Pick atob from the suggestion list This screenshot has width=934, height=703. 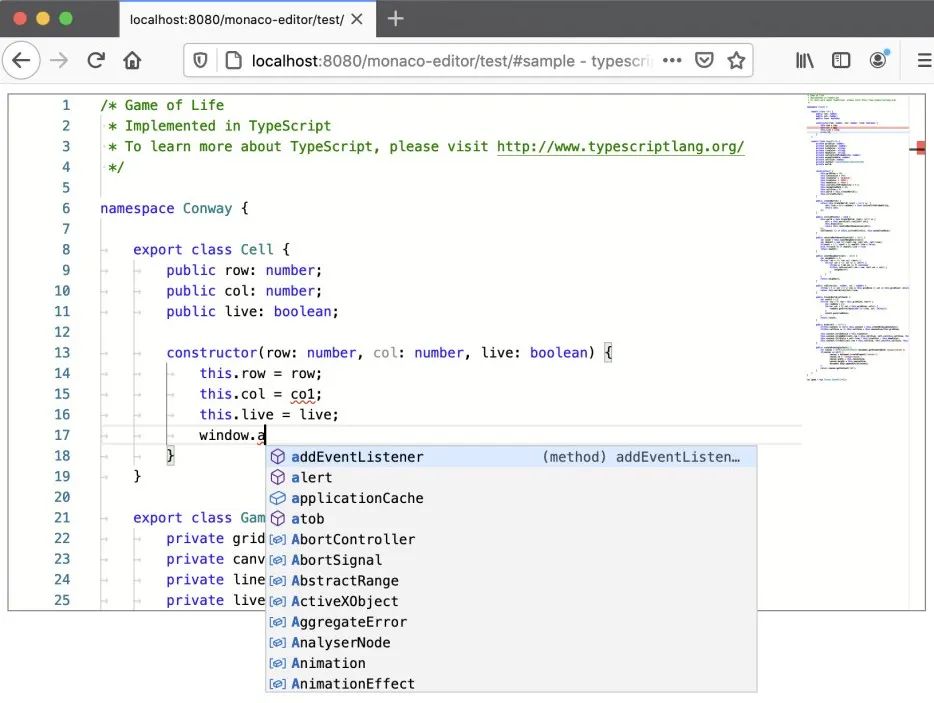(511, 519)
